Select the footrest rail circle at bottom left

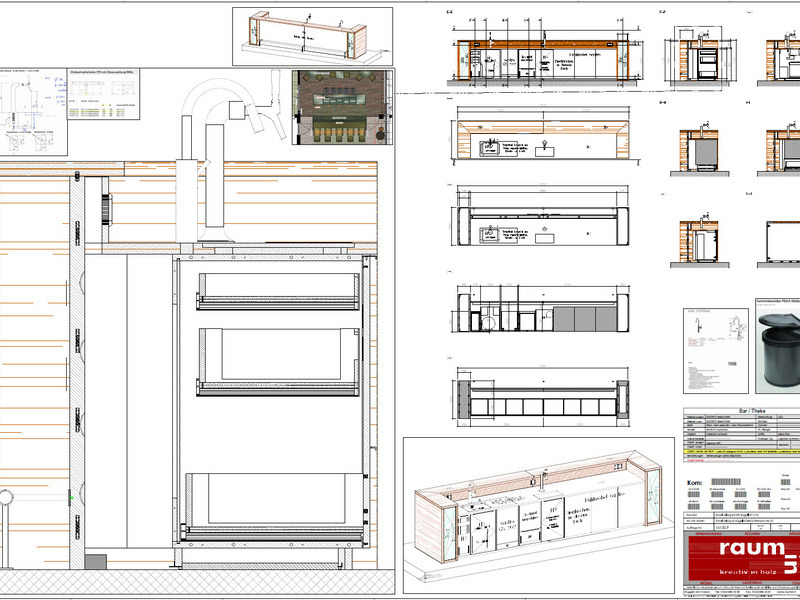6,497
